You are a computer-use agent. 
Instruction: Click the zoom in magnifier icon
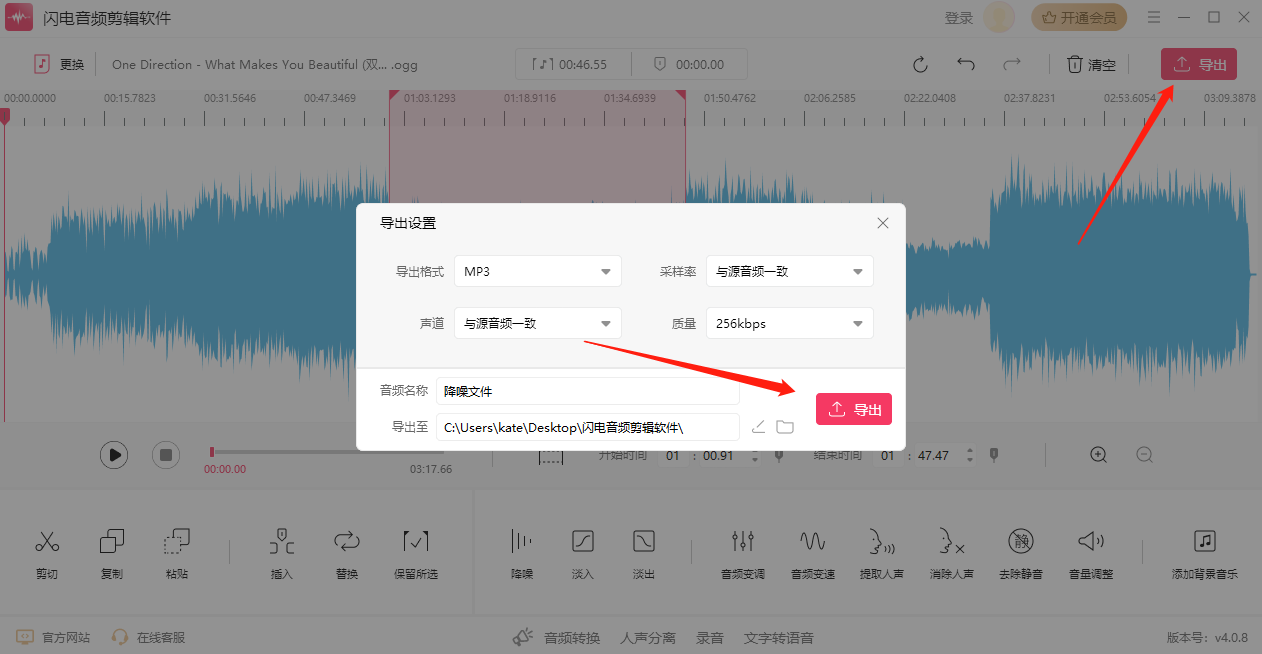click(1098, 455)
